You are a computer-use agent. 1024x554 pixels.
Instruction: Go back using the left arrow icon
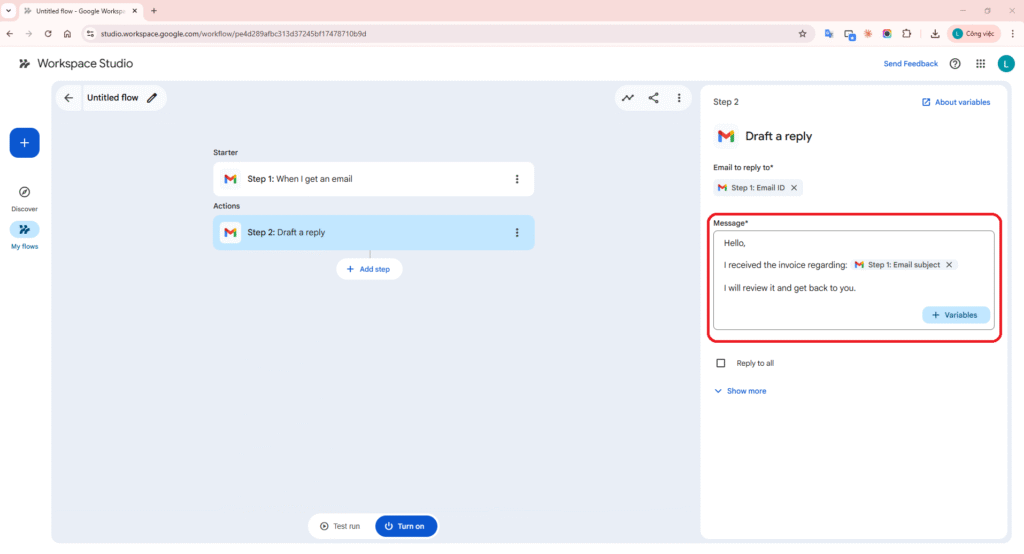68,98
